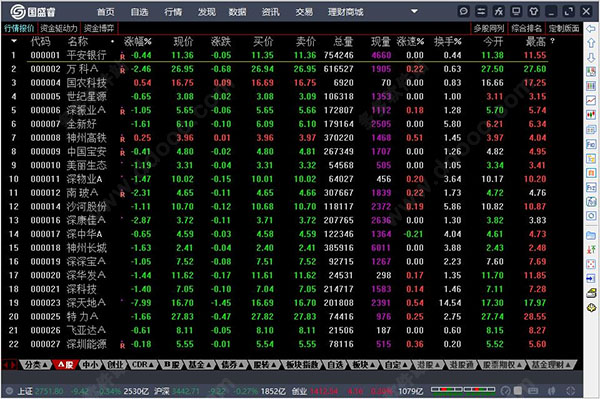Image resolution: width=600 pixels, height=399 pixels.
Task: Click the clock gauge icon in status bar
Action: click(505, 391)
